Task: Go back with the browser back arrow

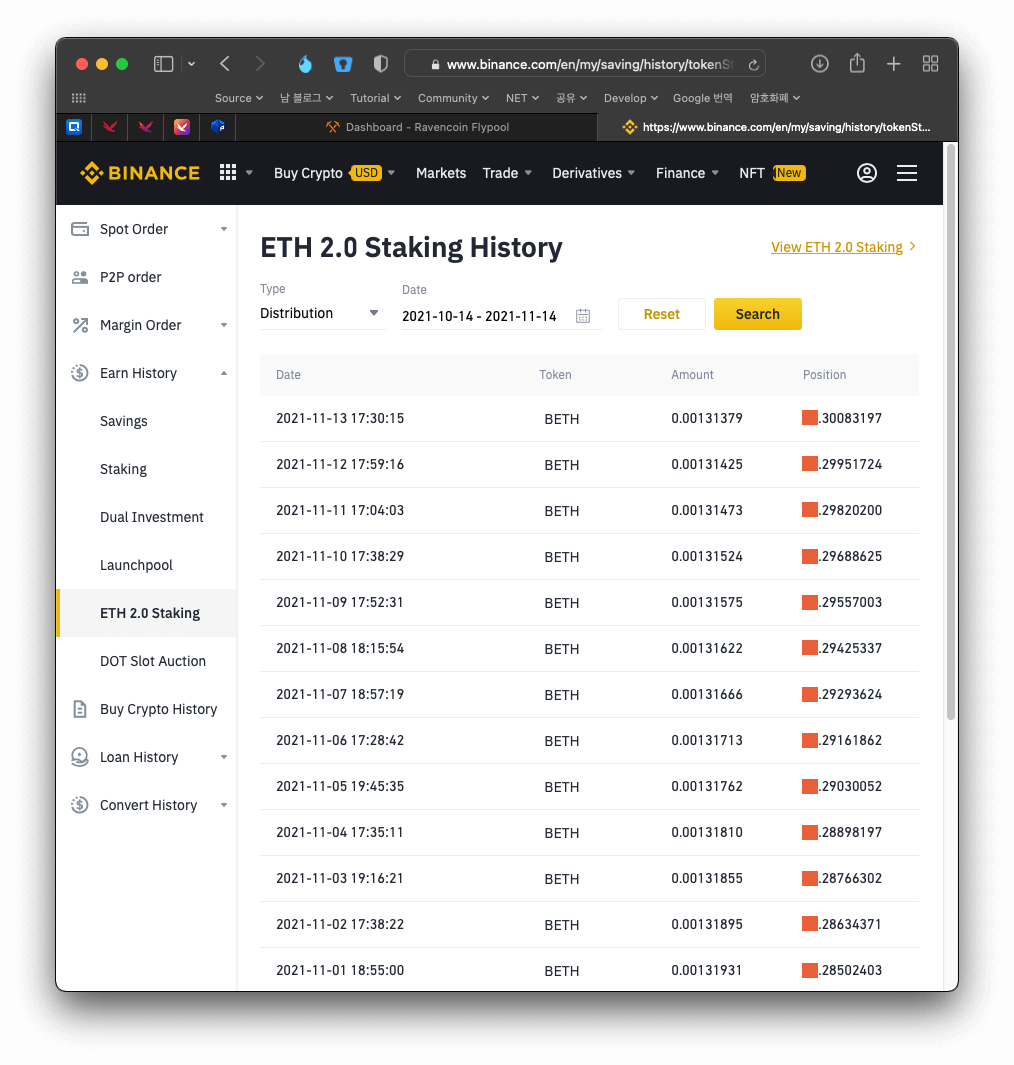Action: coord(225,64)
